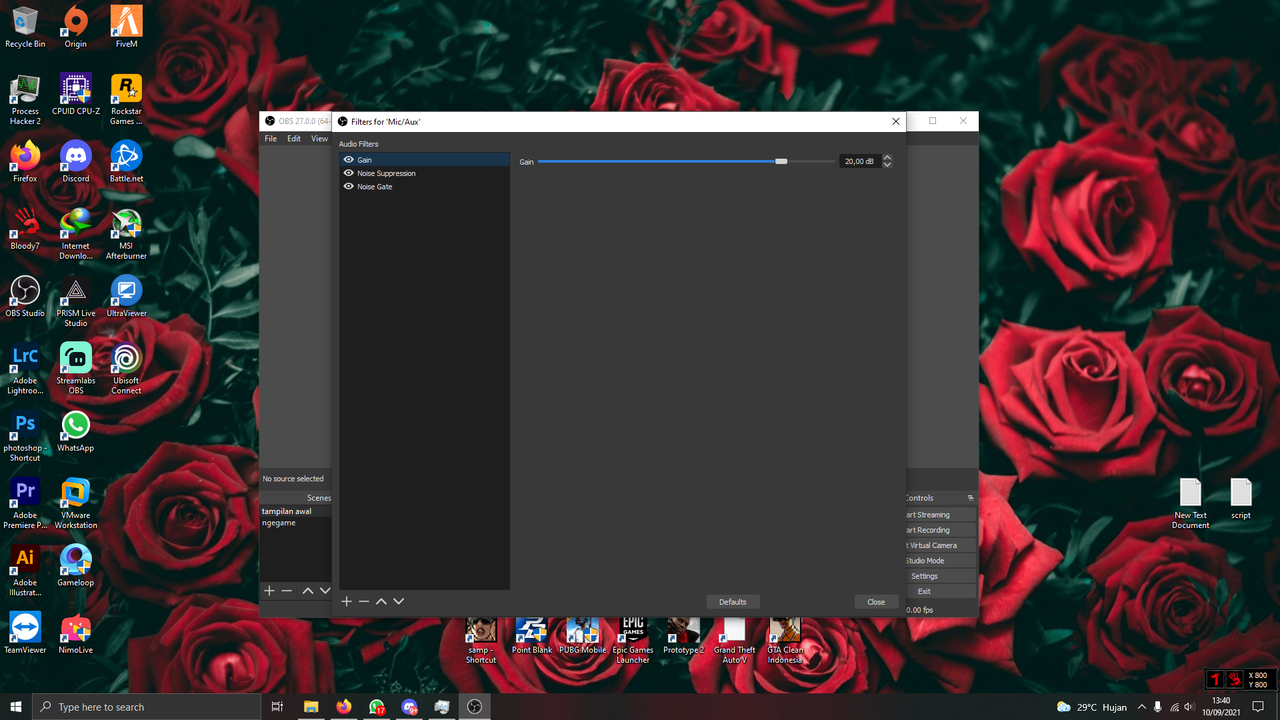
Task: Click the Gain slider handle
Action: point(781,161)
